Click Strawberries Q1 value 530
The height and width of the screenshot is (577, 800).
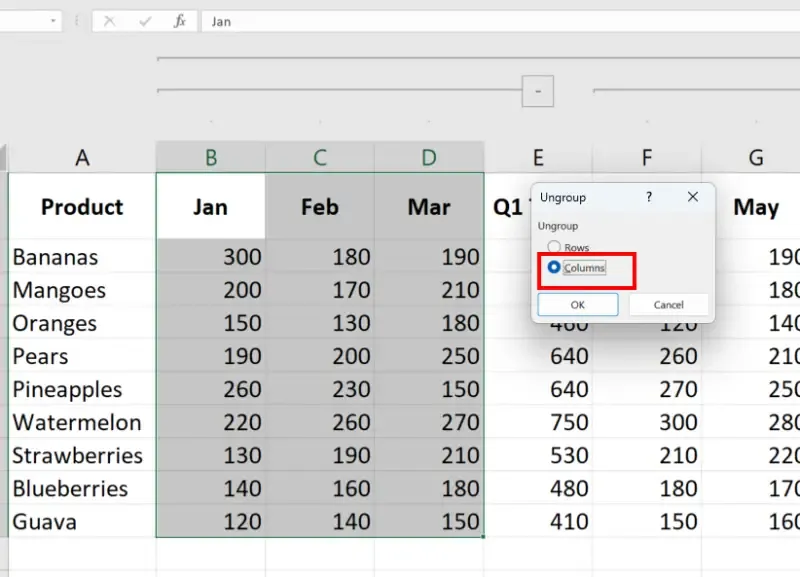(x=538, y=455)
